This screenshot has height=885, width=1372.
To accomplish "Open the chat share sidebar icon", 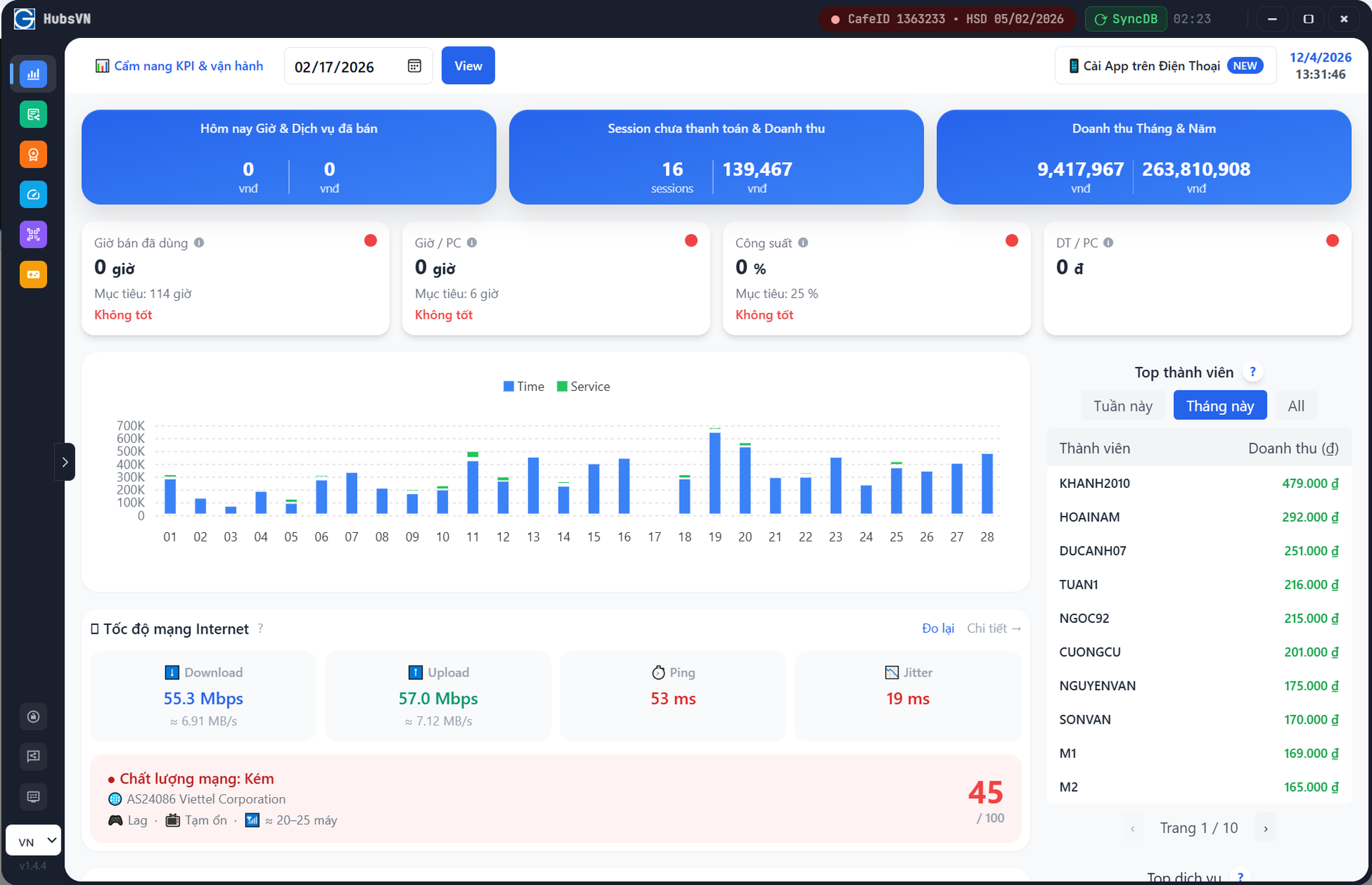I will tap(33, 756).
